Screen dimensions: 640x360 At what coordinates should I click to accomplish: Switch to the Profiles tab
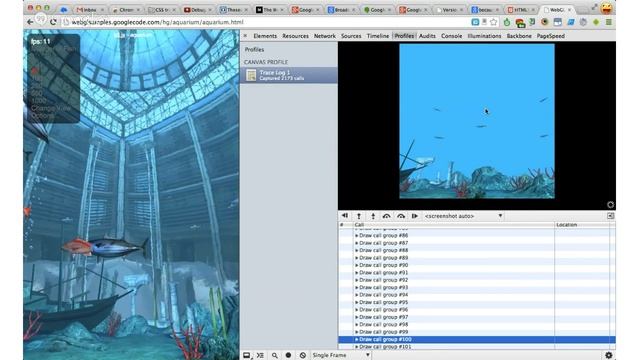coord(404,36)
